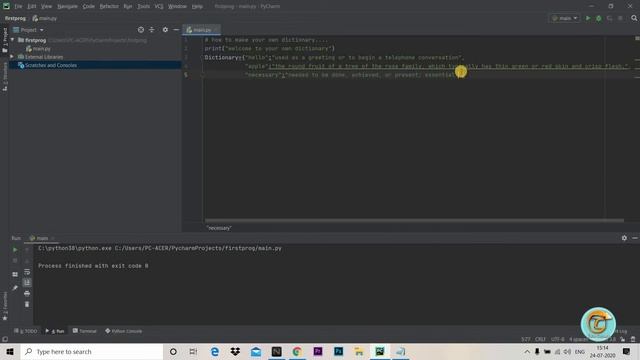Click the Locate/Select Opened File target icon
This screenshot has width=640, height=360.
tap(141, 30)
